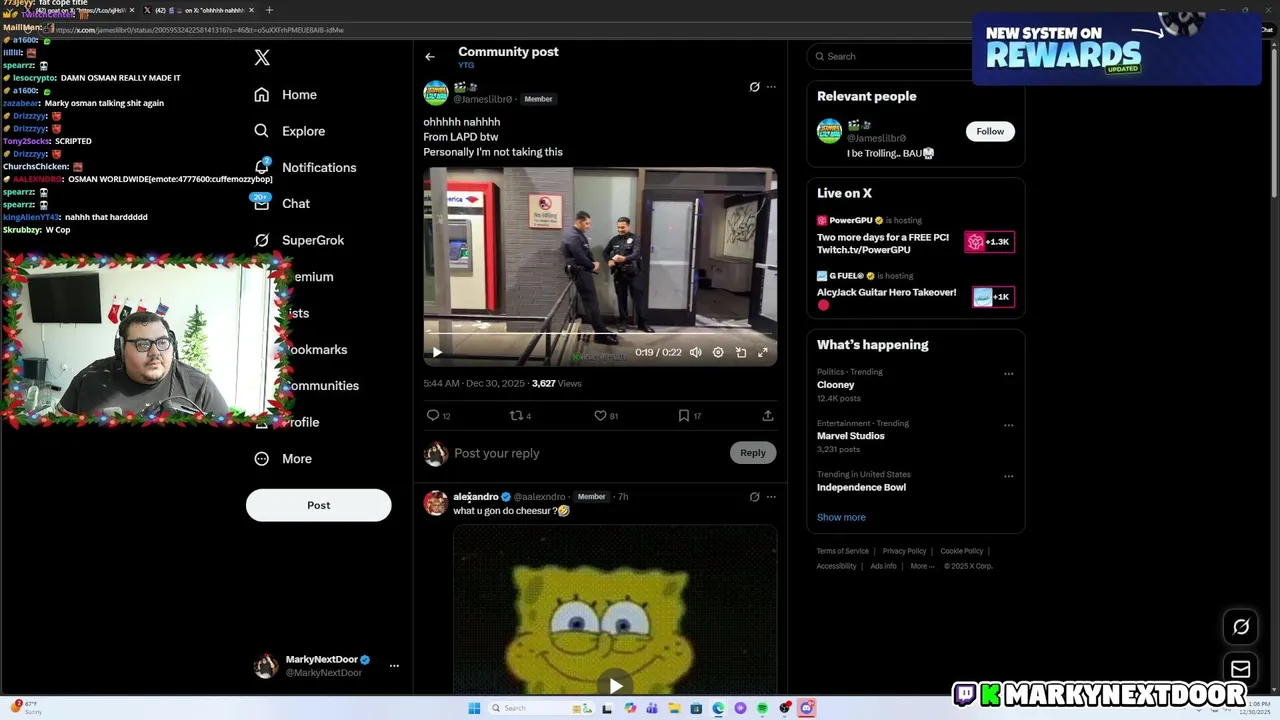The height and width of the screenshot is (720, 1280).
Task: Enter fullscreen on the video
Action: (x=763, y=352)
